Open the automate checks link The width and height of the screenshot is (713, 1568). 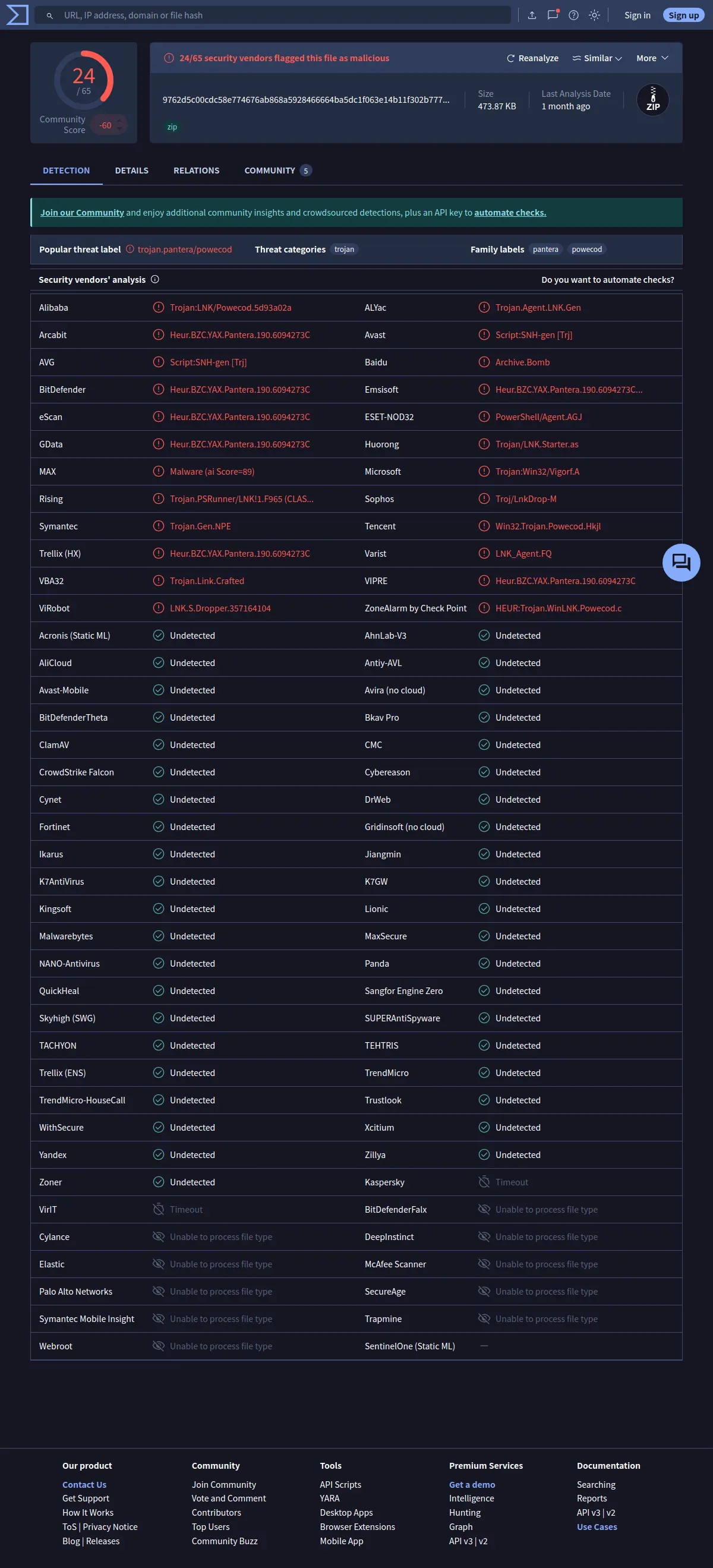pos(510,213)
